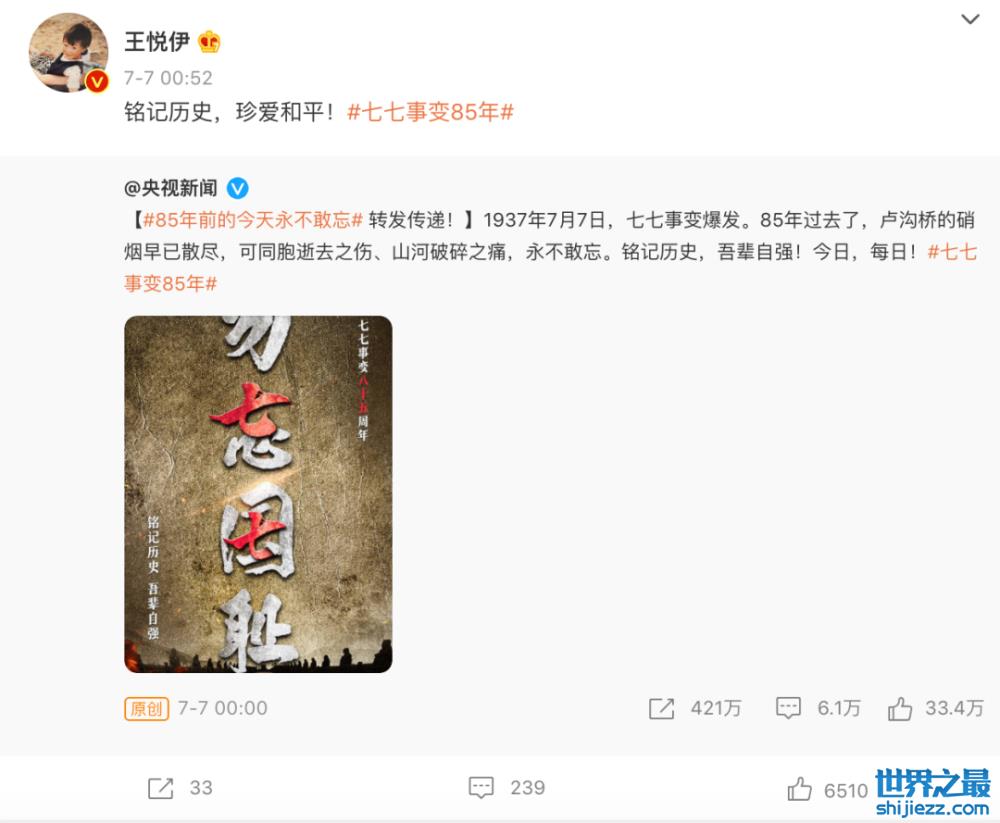
Task: Like 王悦伊's post with 6510 likes
Action: (x=828, y=790)
